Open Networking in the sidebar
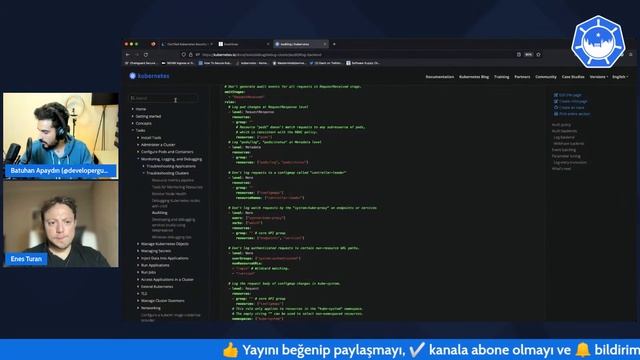Viewport: 640px width, 360px height. click(x=151, y=308)
